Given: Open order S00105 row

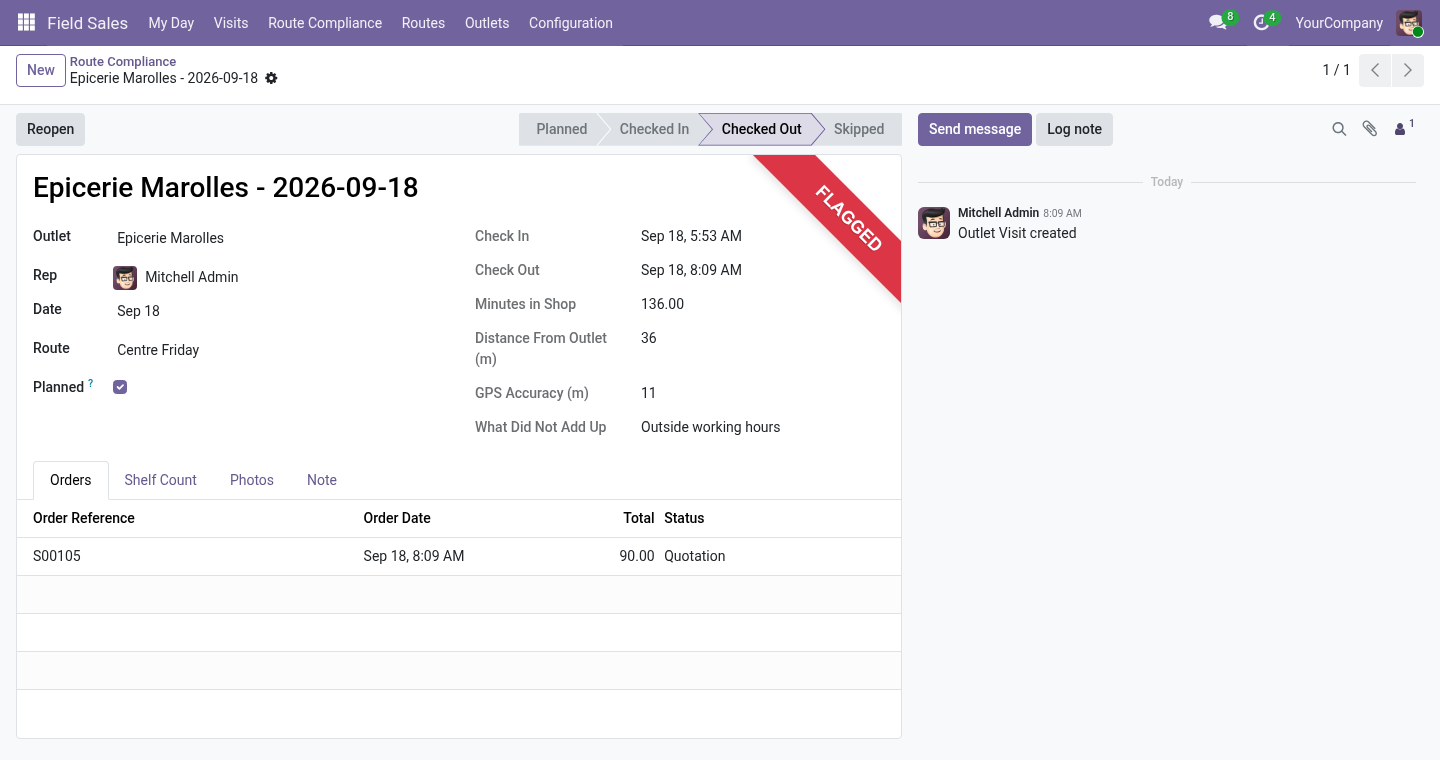Looking at the screenshot, I should click(x=459, y=556).
